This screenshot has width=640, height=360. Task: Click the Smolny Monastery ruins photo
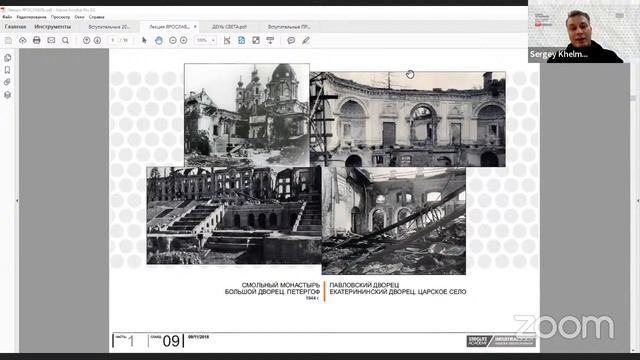247,115
